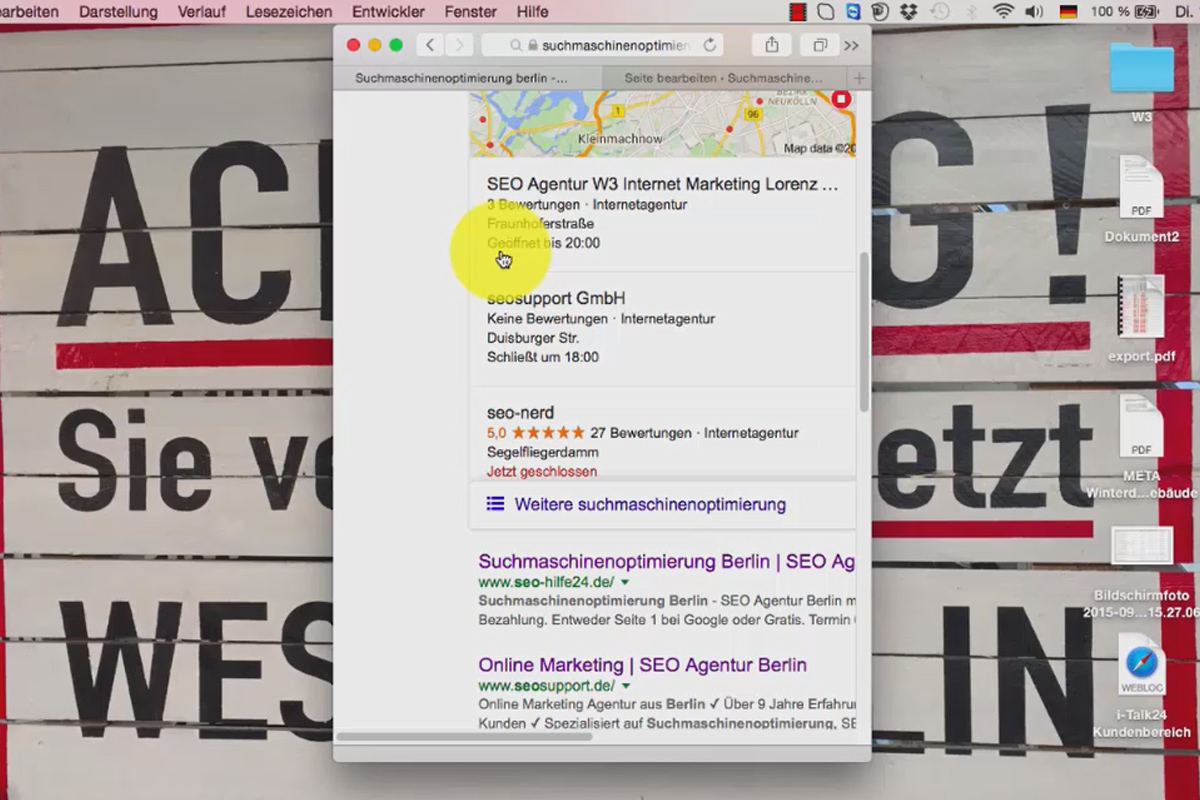The width and height of the screenshot is (1200, 800).
Task: Click the Safari address bar field
Action: [602, 45]
